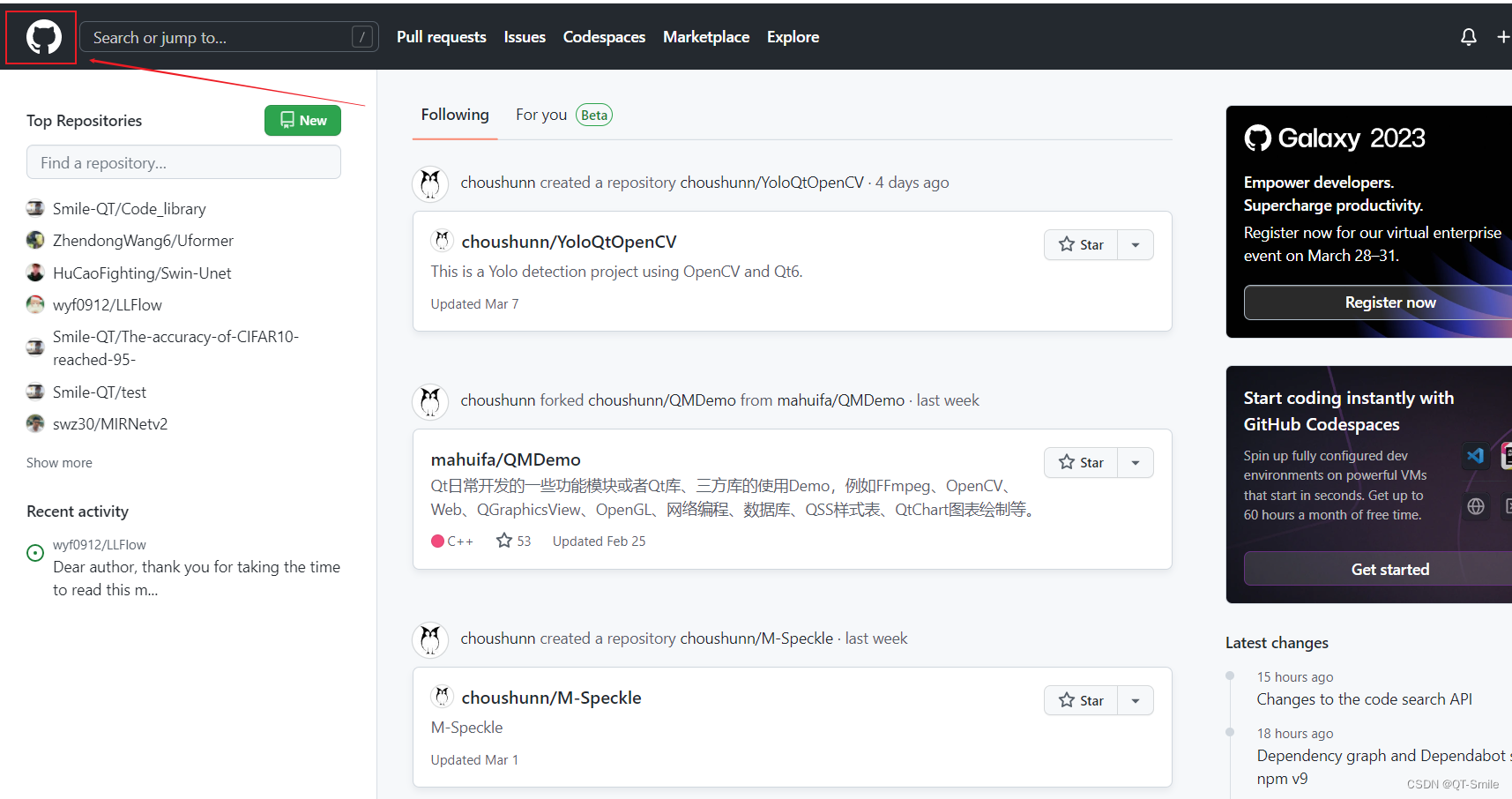1512x799 pixels.
Task: Open choushunn/YoloQtOpenCV card title
Action: coord(569,242)
